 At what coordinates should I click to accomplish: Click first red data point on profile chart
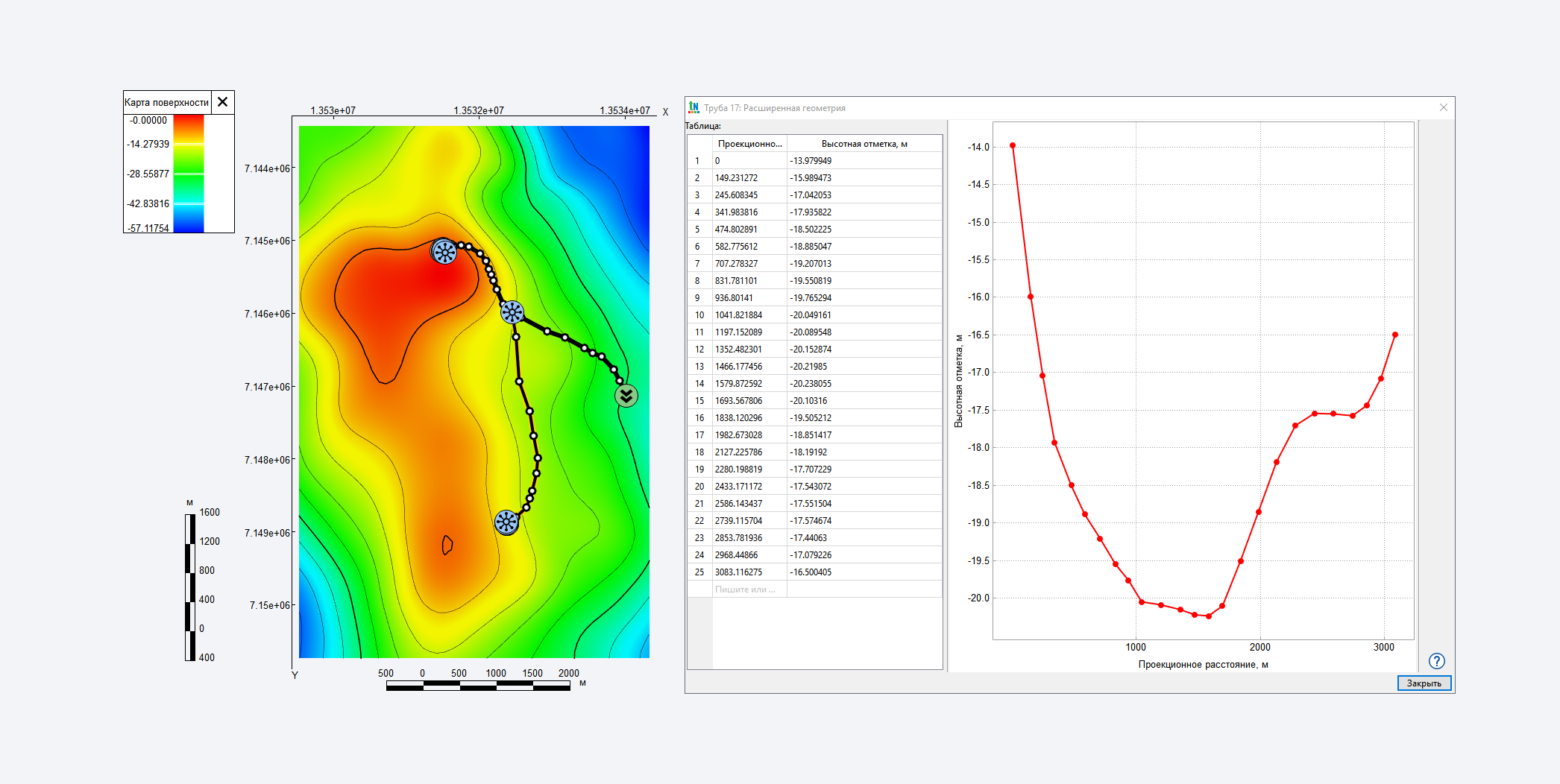1013,145
